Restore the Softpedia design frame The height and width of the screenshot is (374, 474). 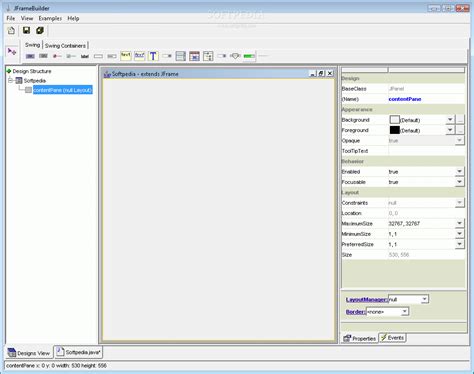coord(321,74)
